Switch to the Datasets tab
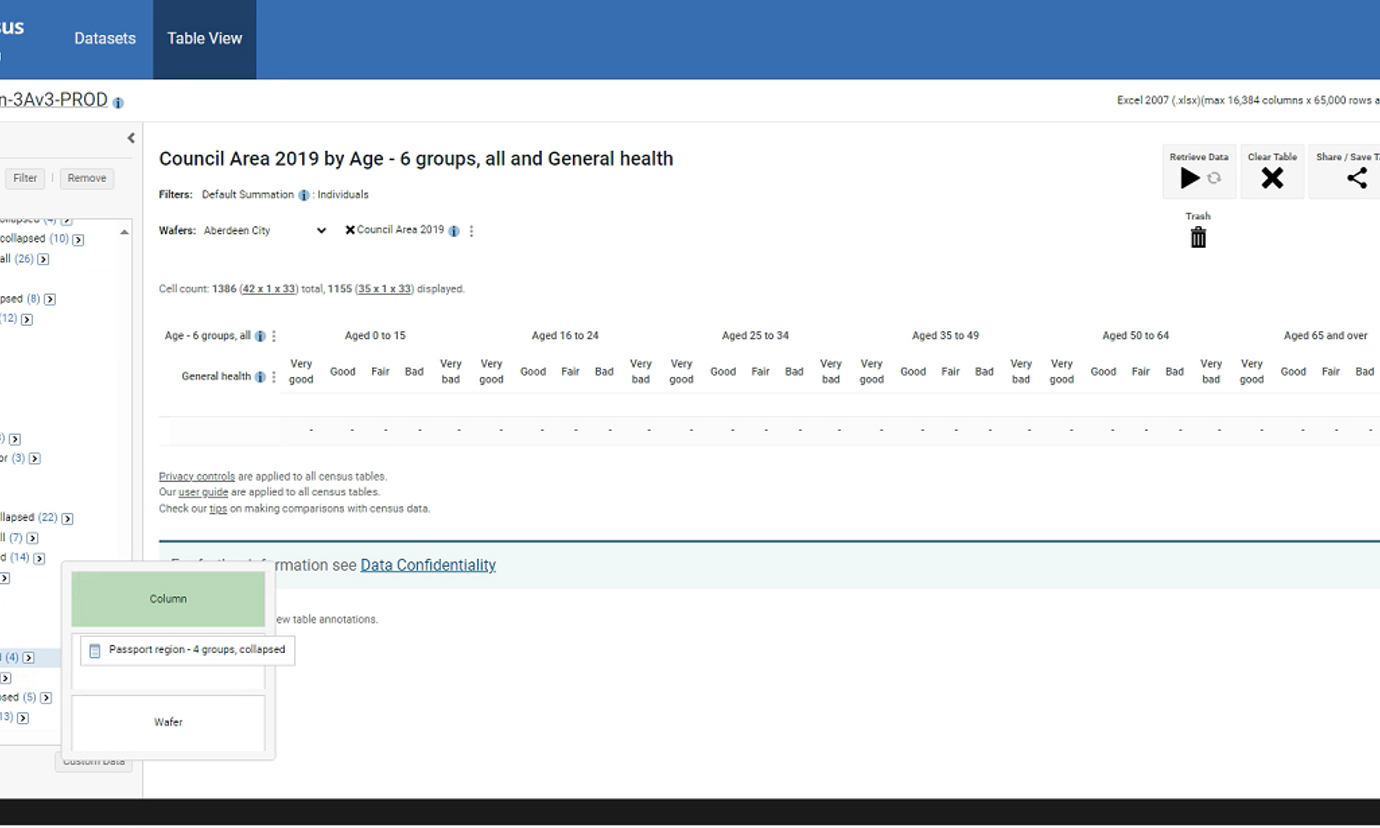The image size is (1380, 828). pos(105,39)
